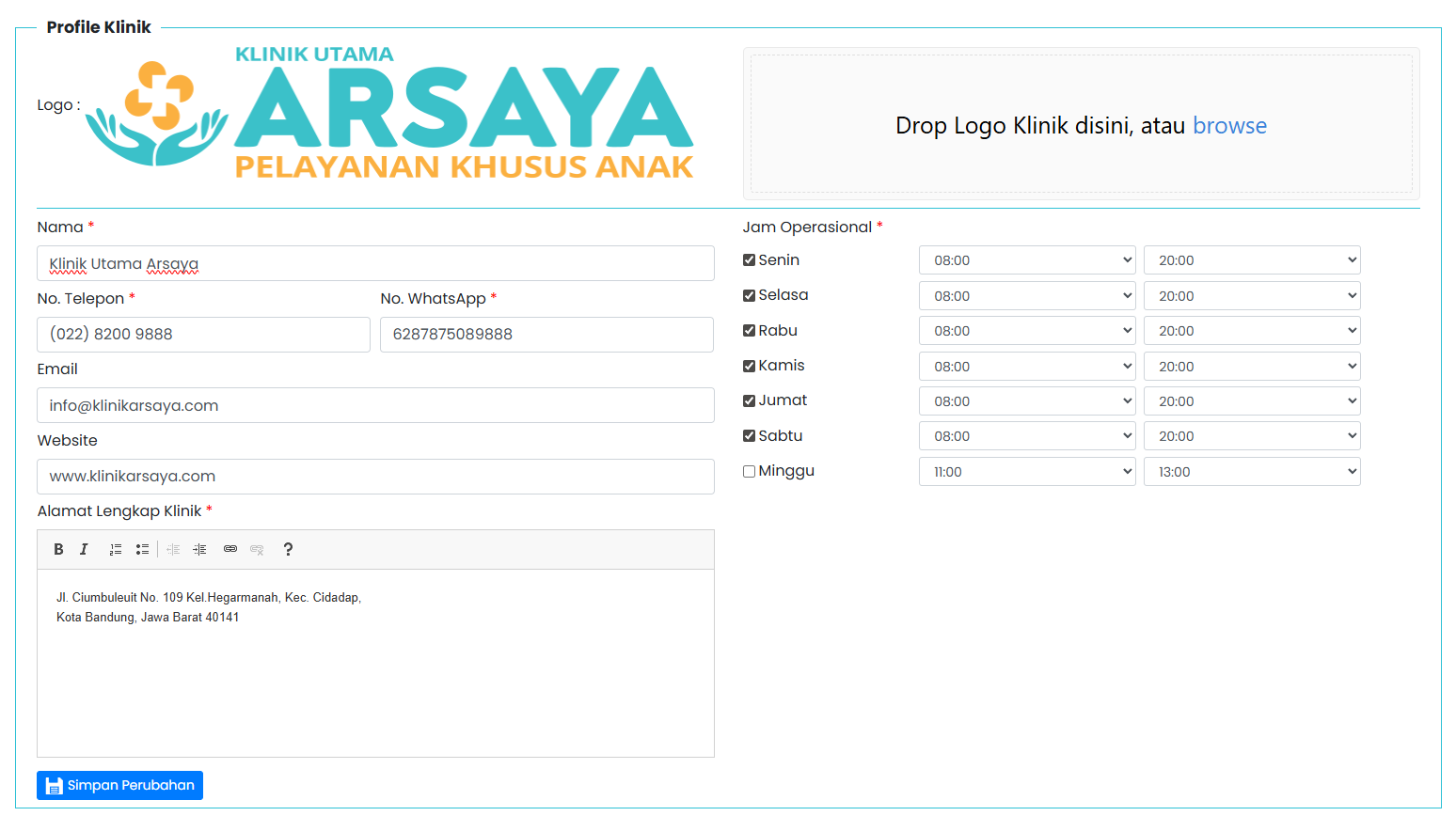Insert a link in the address editor
This screenshot has width=1456, height=816.
[229, 549]
